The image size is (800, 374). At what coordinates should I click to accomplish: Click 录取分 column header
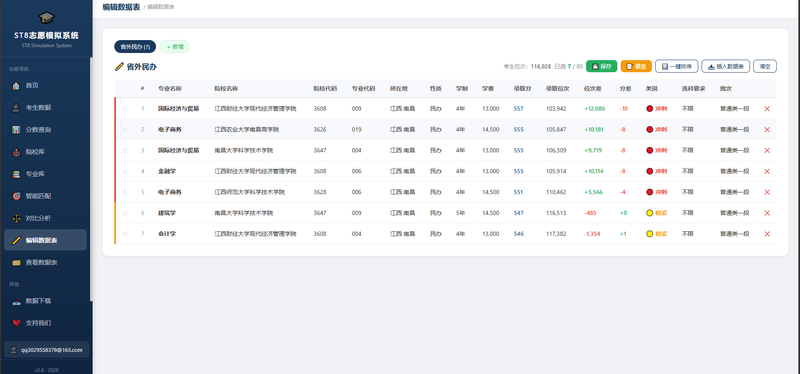pos(522,89)
